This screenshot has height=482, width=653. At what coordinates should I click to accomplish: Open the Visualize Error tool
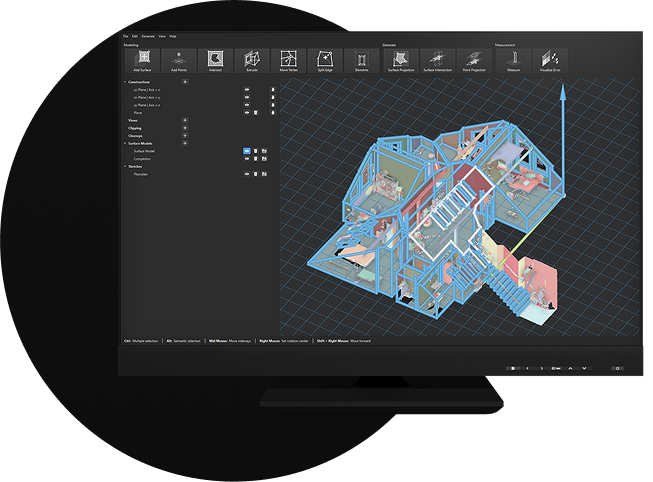point(548,61)
